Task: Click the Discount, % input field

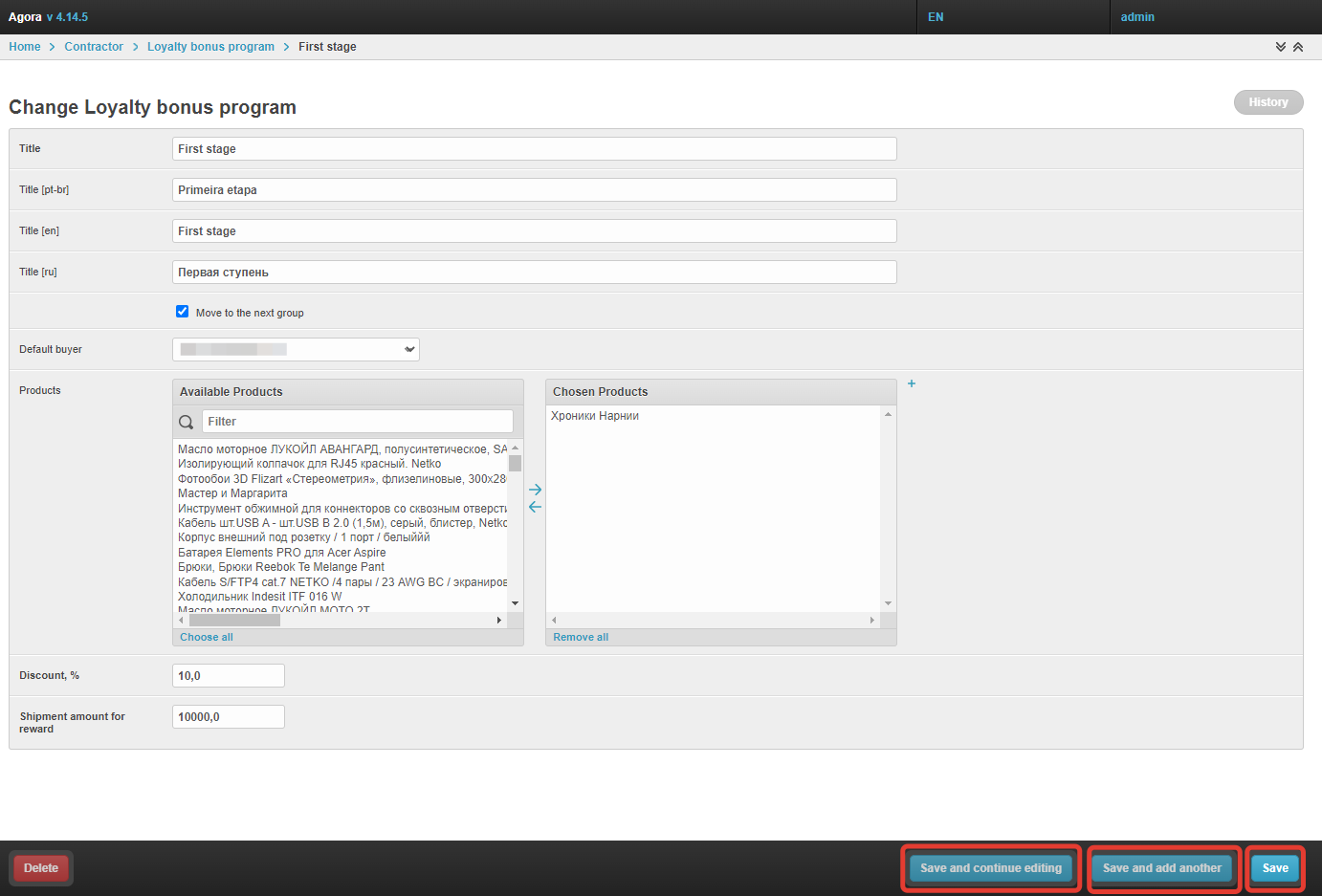Action: pos(229,676)
